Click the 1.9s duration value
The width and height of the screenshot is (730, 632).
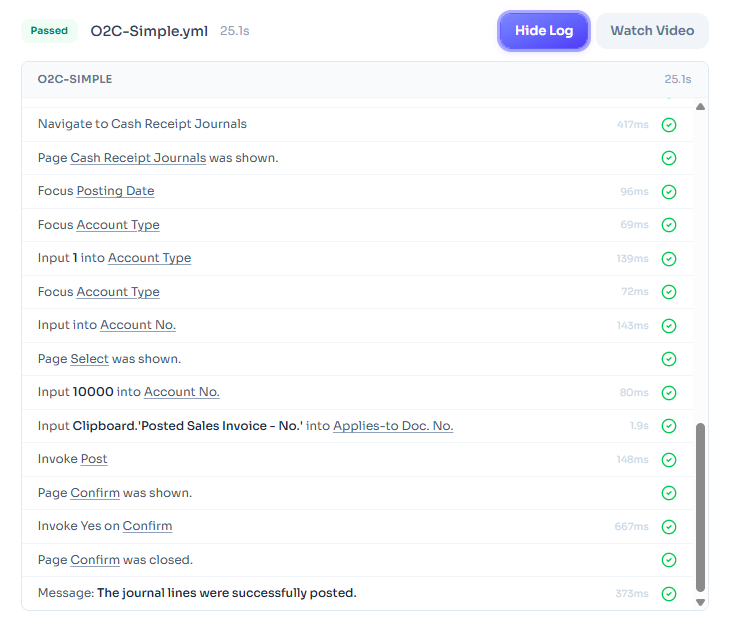pos(639,426)
